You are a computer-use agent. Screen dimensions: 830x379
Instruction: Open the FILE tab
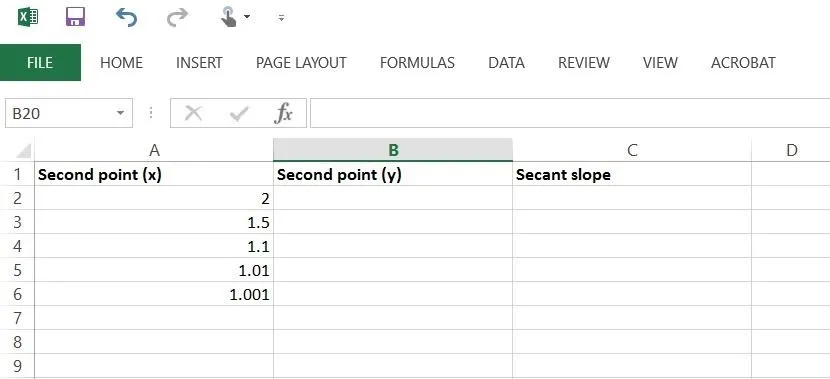click(x=40, y=62)
